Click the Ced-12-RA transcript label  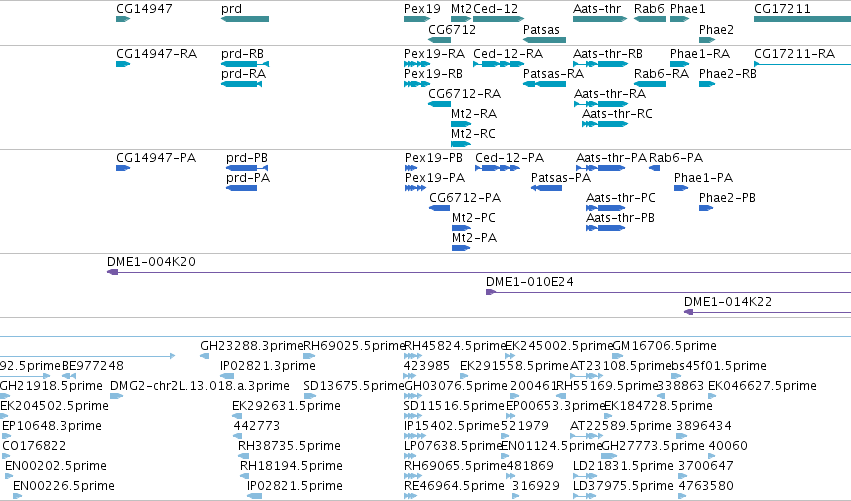click(508, 54)
